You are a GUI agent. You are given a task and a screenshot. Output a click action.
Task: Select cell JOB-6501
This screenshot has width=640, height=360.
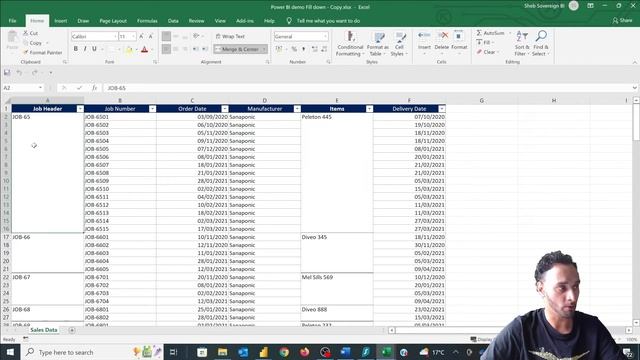click(120, 117)
